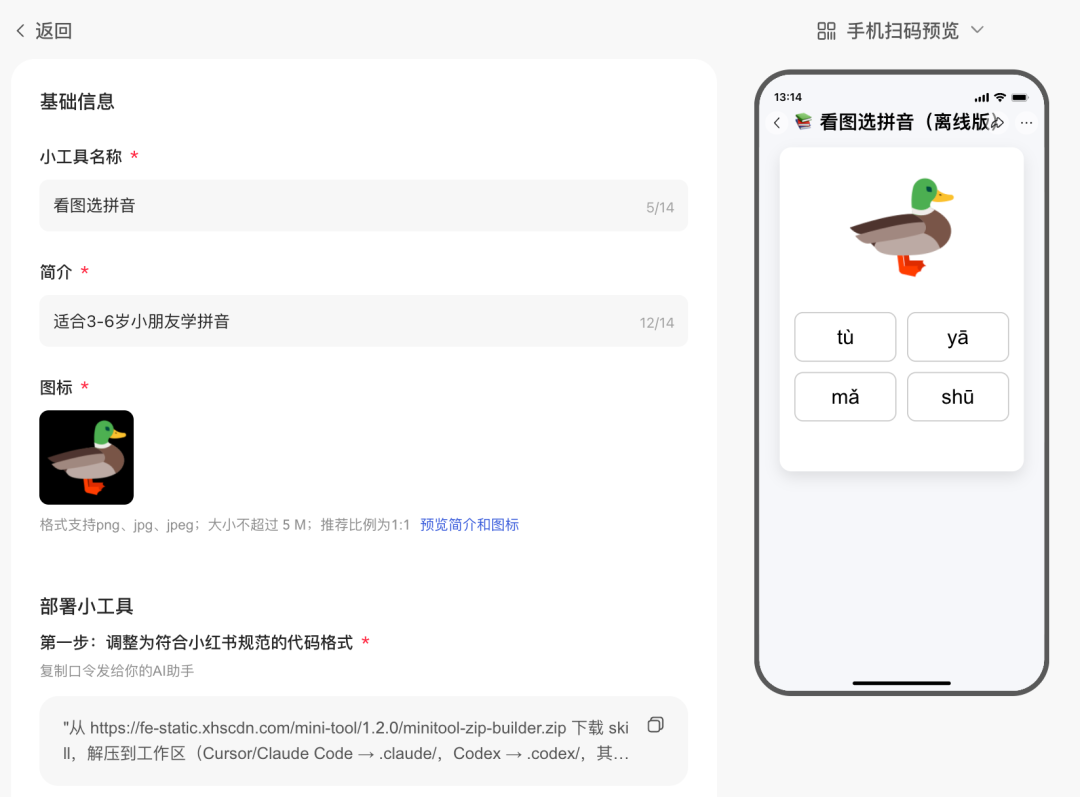Click the 第一步 step heading text
Viewport: 1080px width, 797px height.
point(196,643)
